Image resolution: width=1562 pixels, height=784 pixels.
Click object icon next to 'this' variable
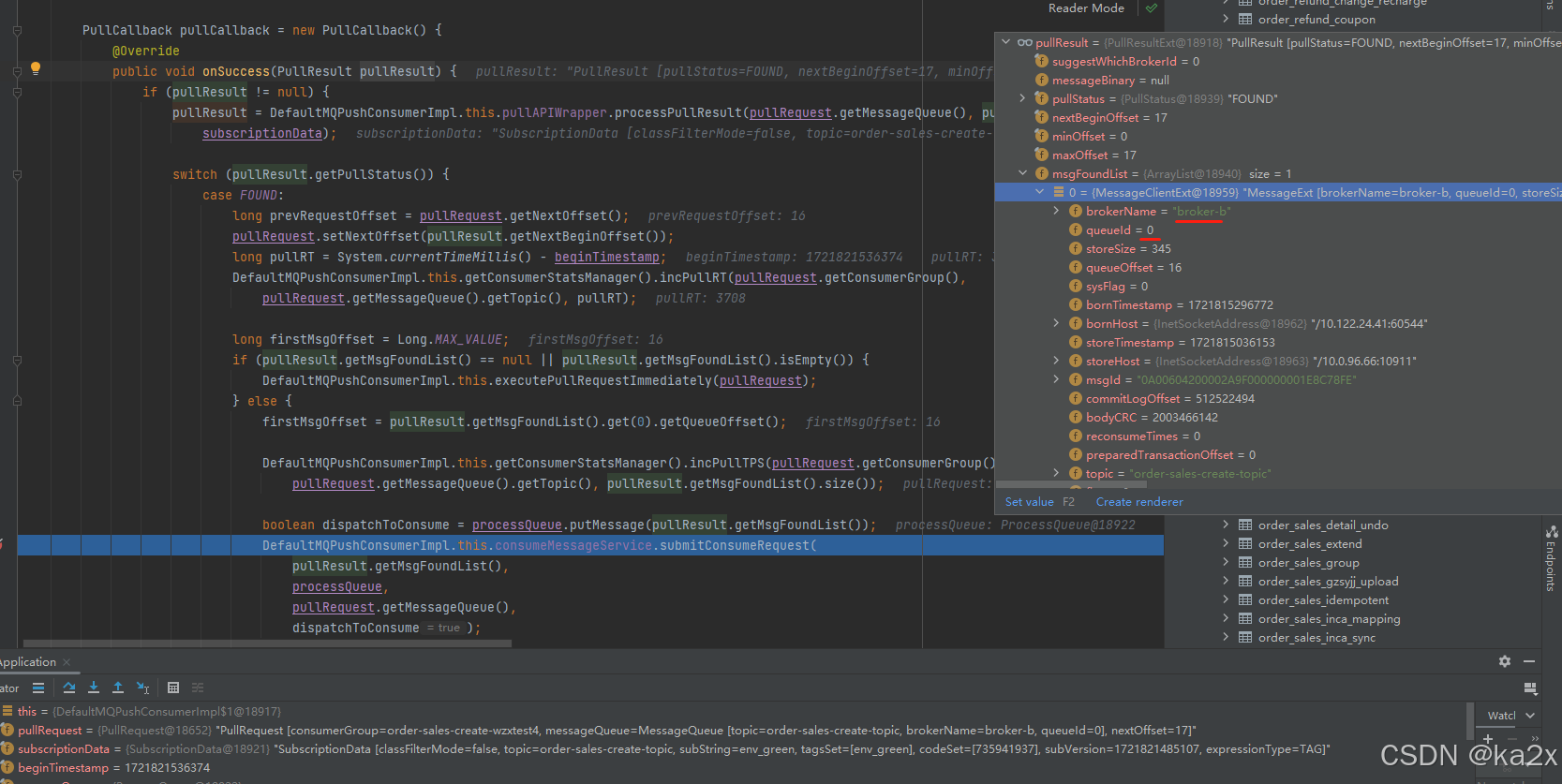[7, 711]
